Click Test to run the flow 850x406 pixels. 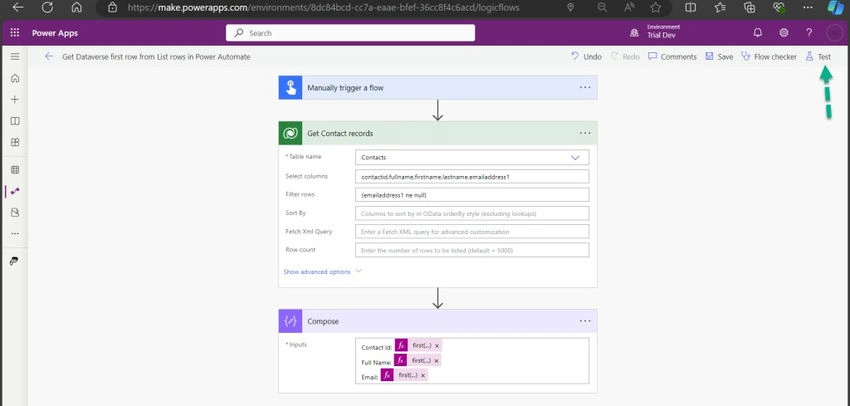[x=818, y=56]
